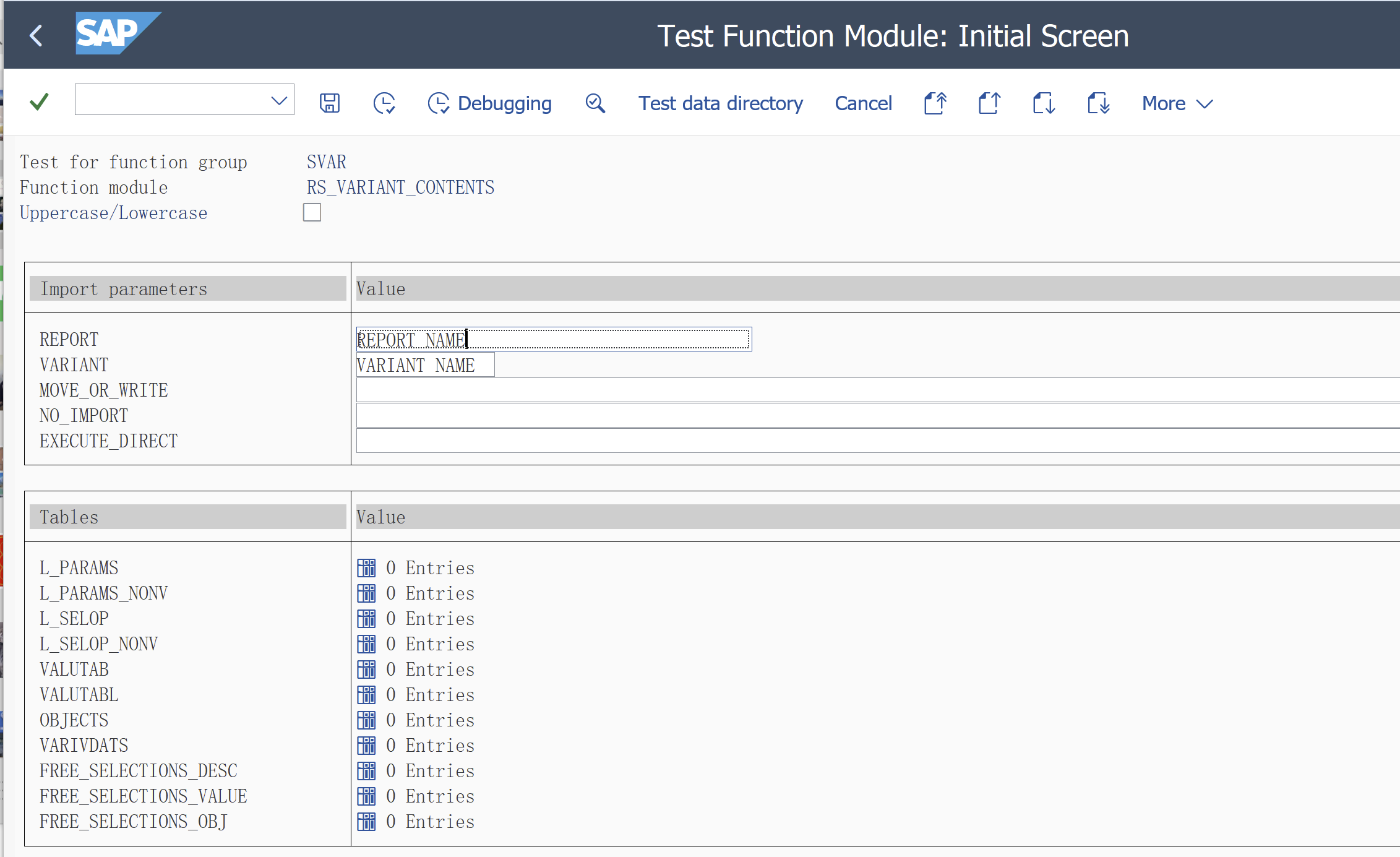This screenshot has width=1400, height=857.
Task: Click the FREE_SELECTIONS_VALUE table name
Action: click(x=143, y=796)
